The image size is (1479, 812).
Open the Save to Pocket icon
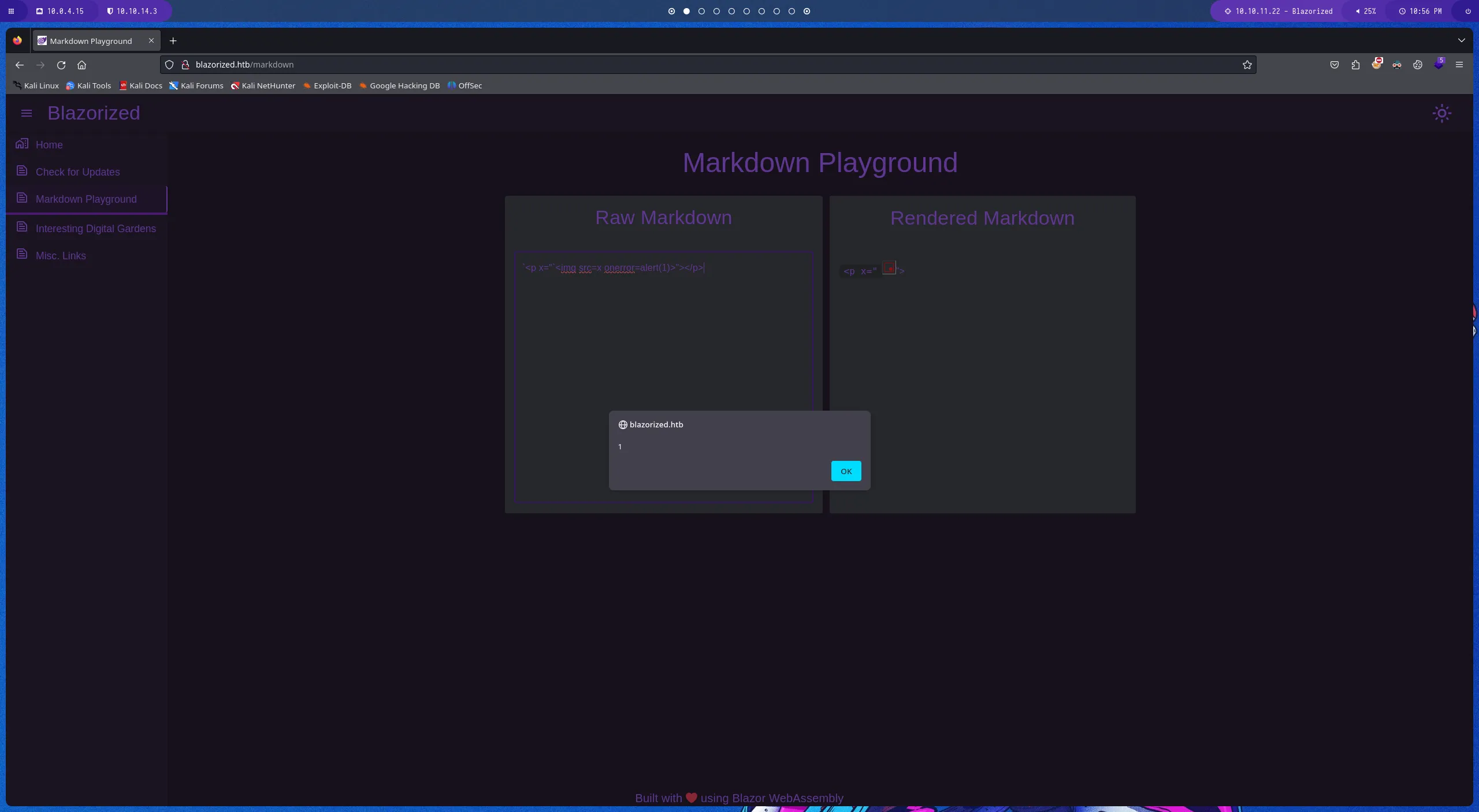point(1334,65)
